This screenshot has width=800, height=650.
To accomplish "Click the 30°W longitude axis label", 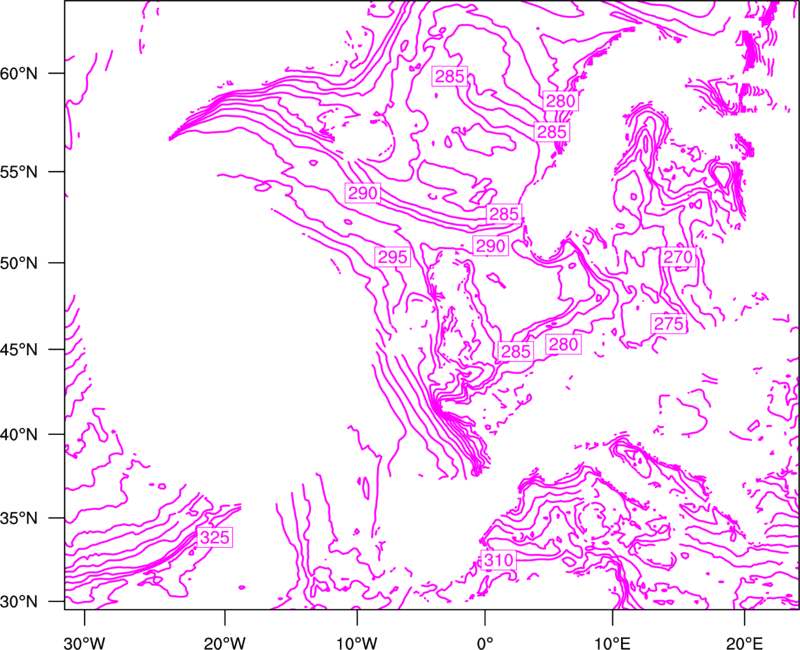I will click(x=84, y=643).
